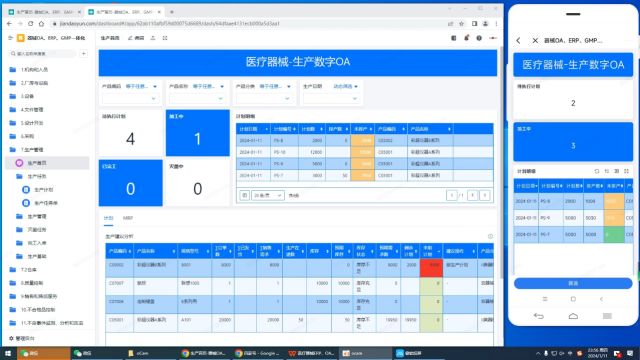The height and width of the screenshot is (360, 640).
Task: Open the 产品编码 filter condition dropdown
Action: point(141,87)
